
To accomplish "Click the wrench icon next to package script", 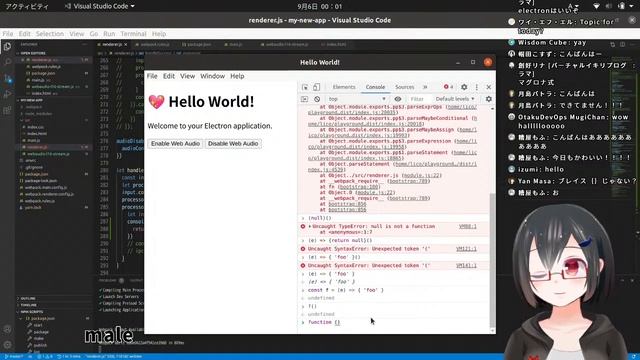I will click(x=30, y=332).
